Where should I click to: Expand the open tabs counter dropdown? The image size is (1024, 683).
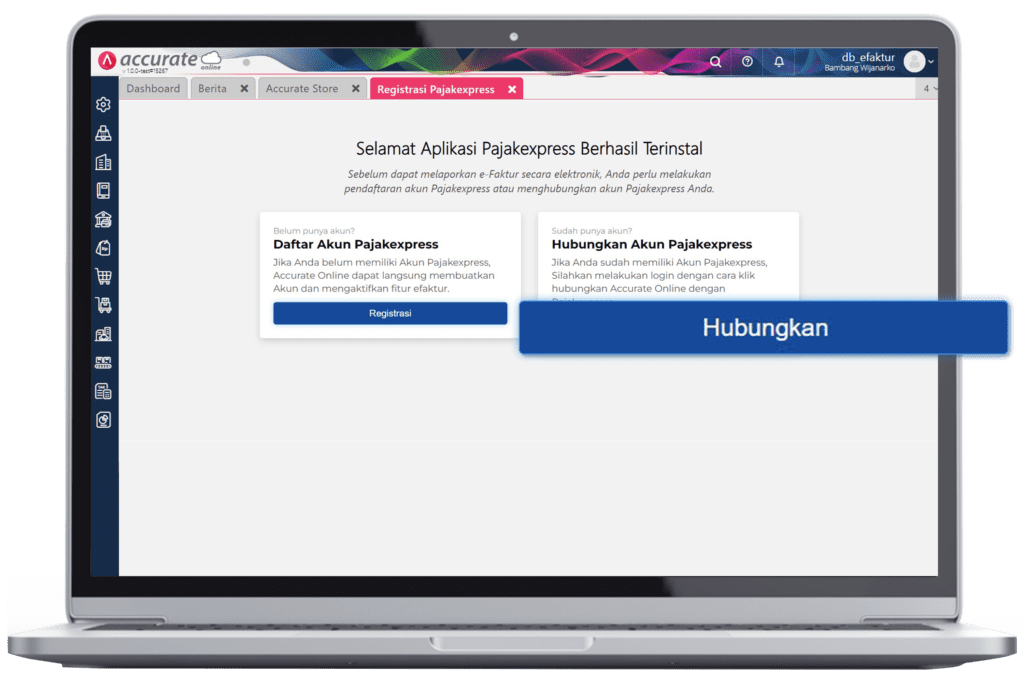point(929,88)
